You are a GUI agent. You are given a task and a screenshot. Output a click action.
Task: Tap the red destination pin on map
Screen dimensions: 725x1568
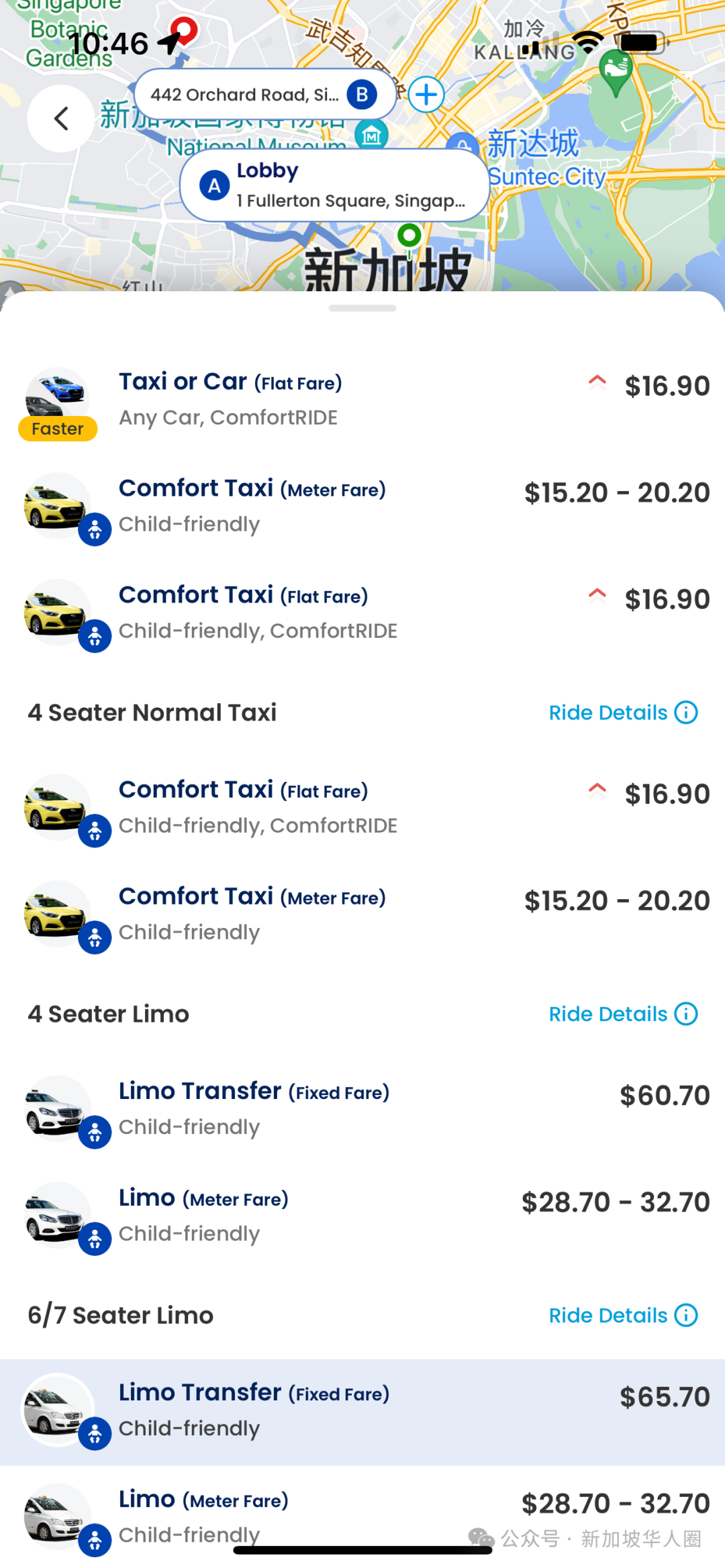click(183, 29)
